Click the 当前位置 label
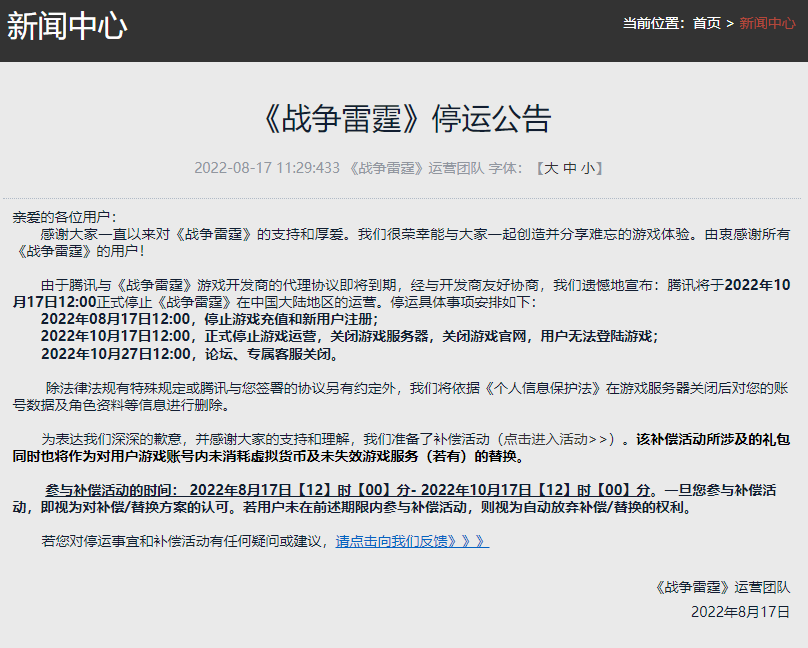 (654, 23)
